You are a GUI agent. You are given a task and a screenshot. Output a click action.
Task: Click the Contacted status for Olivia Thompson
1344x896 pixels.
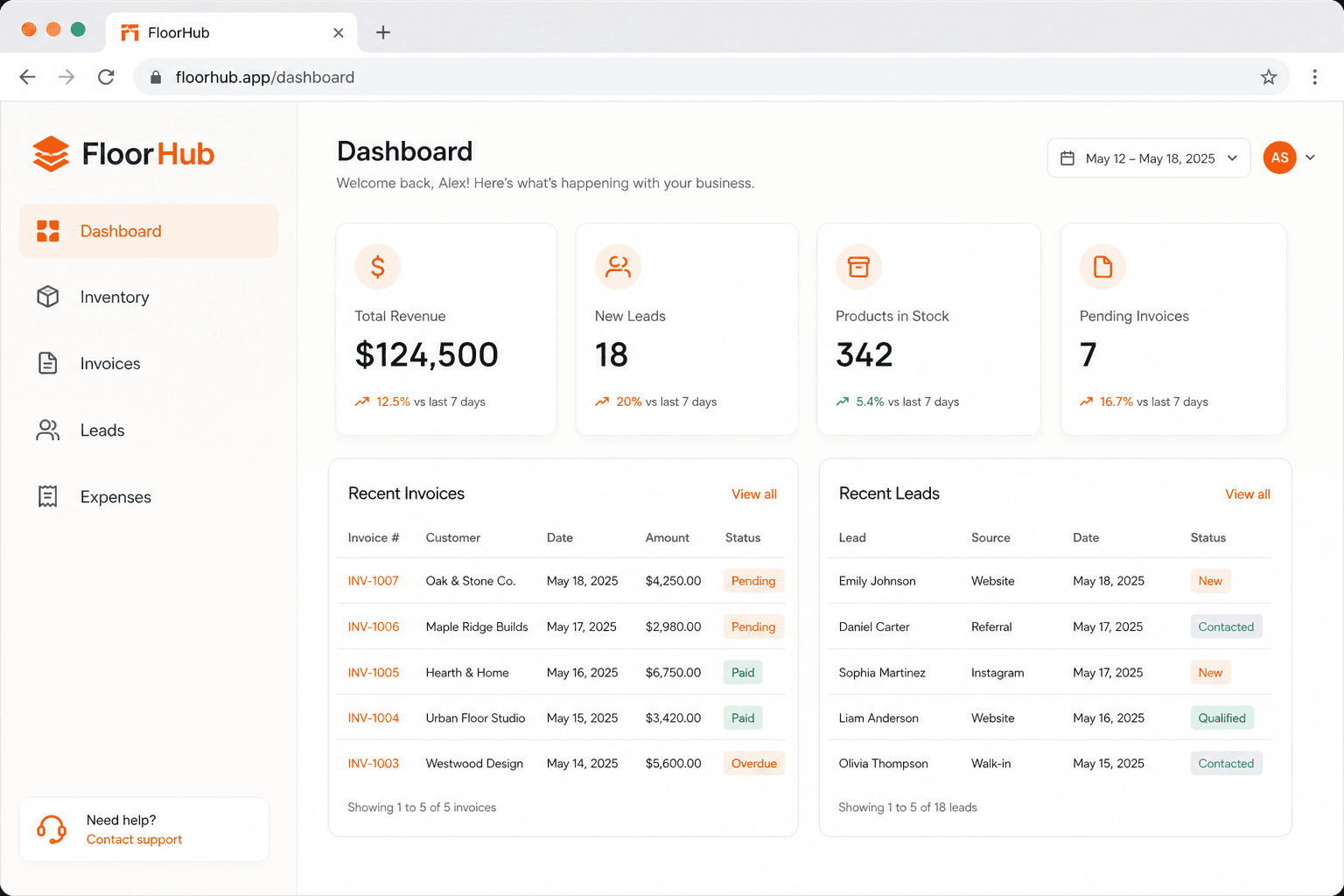pos(1226,763)
